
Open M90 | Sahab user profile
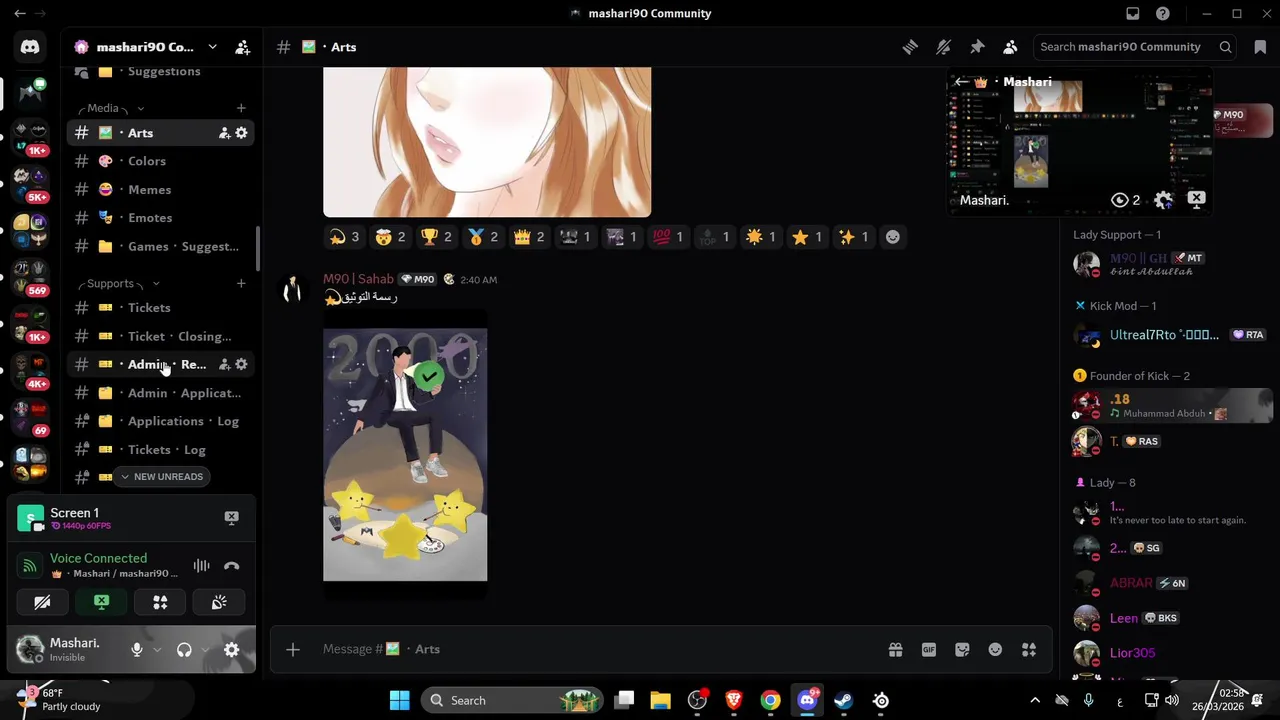click(x=358, y=279)
